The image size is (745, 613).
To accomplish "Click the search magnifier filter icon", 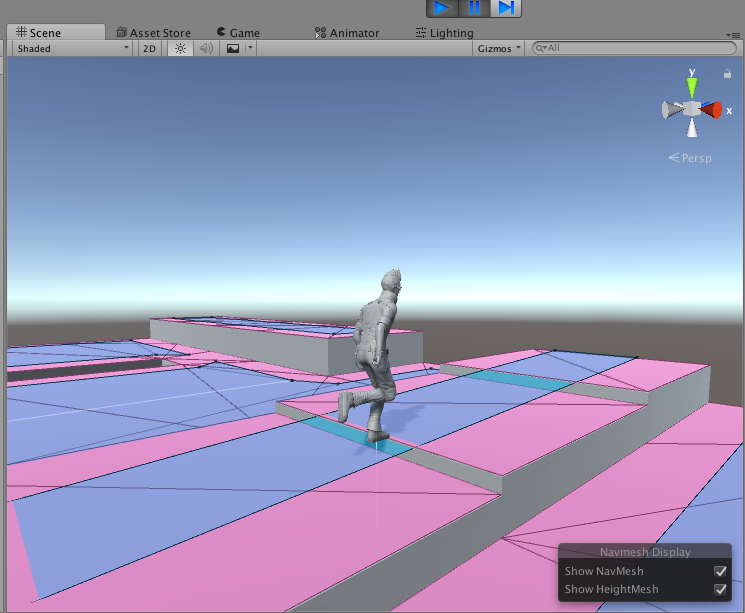I will click(541, 48).
